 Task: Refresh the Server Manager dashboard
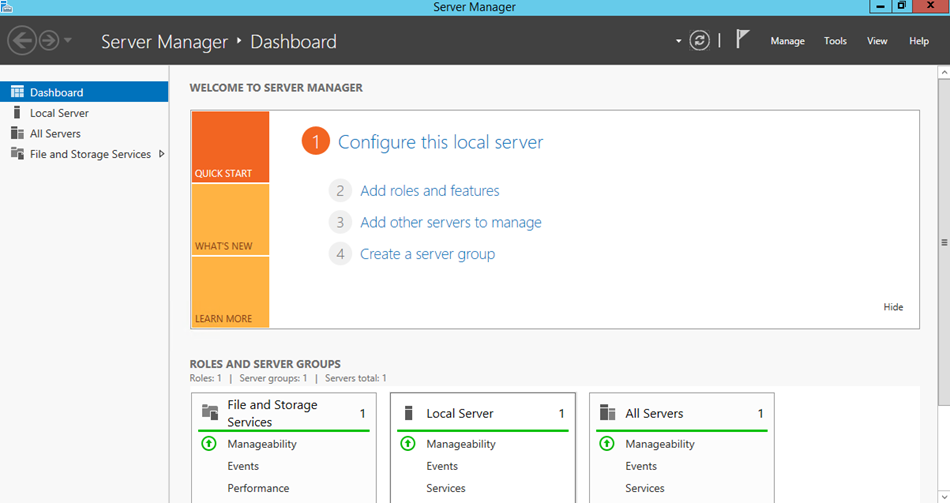pos(699,41)
